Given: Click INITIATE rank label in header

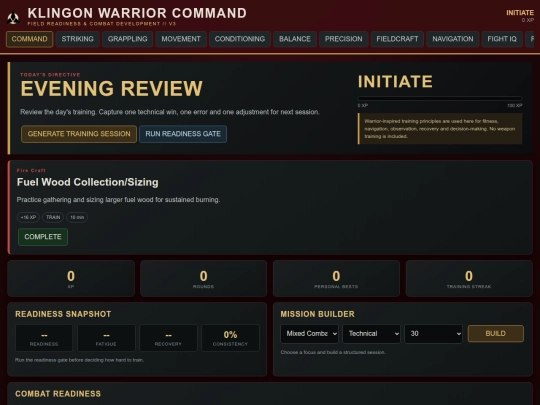Looking at the screenshot, I should (x=520, y=13).
